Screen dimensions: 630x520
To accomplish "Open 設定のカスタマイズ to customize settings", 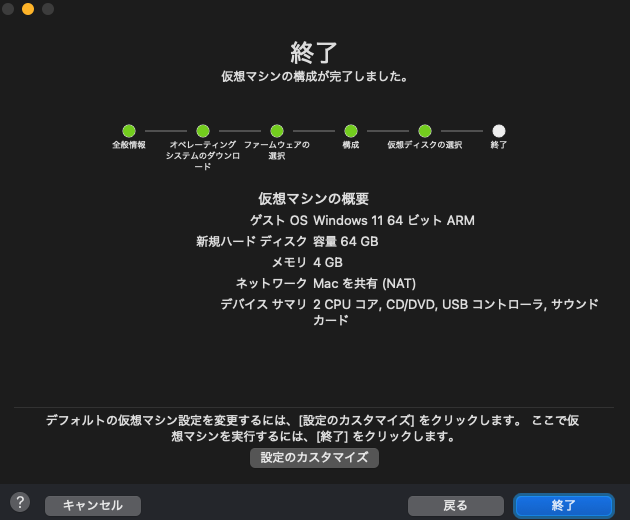I will (314, 458).
